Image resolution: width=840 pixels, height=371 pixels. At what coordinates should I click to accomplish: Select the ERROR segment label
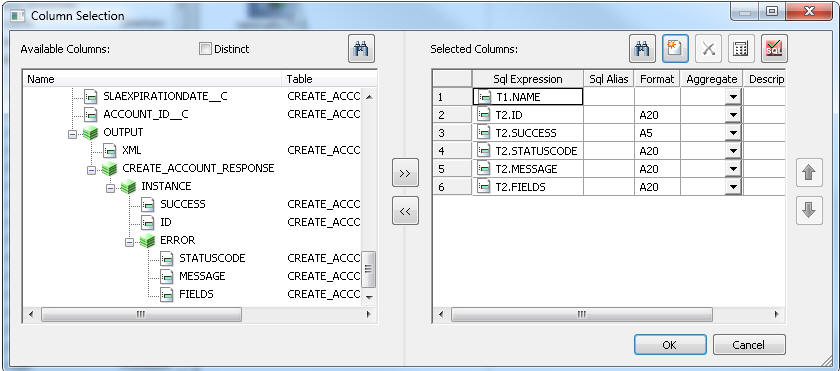[x=177, y=240]
